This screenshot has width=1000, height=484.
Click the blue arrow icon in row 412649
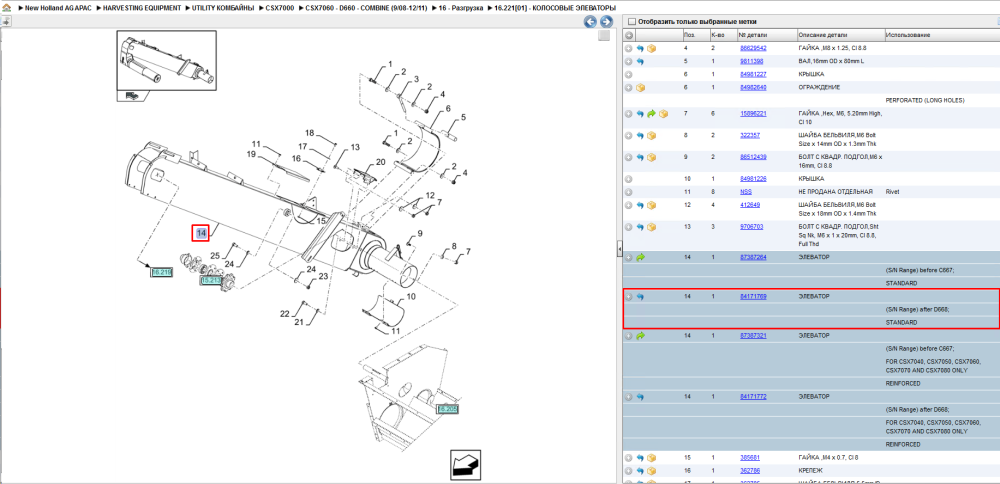tap(640, 205)
